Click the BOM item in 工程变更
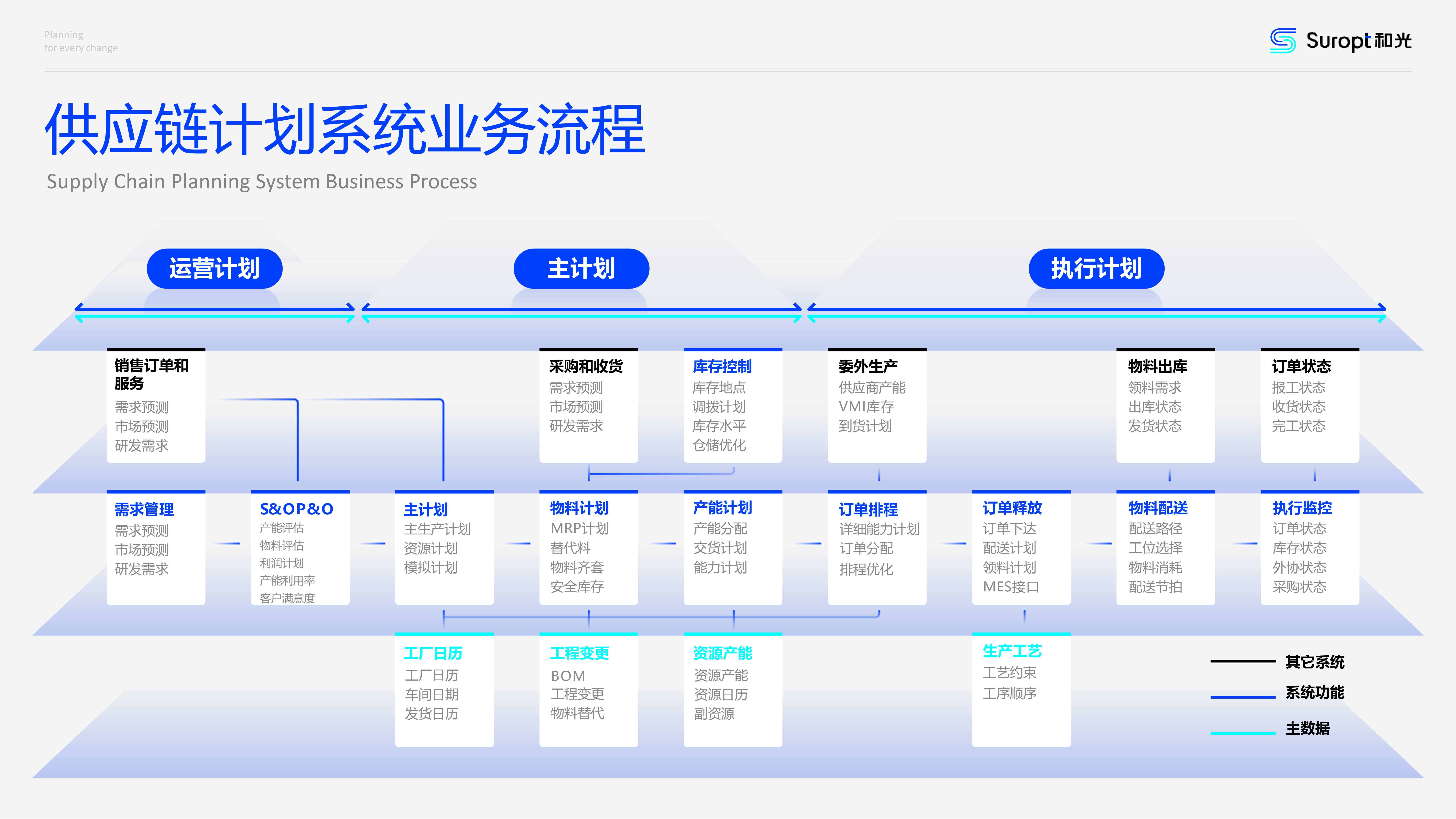 click(x=568, y=676)
